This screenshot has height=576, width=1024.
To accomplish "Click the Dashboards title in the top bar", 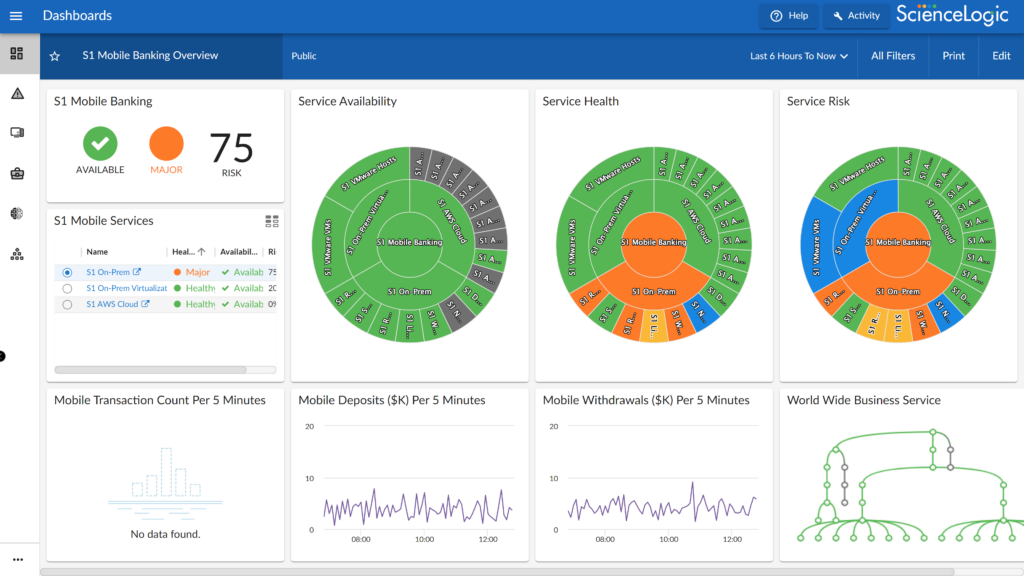I will 77,15.
